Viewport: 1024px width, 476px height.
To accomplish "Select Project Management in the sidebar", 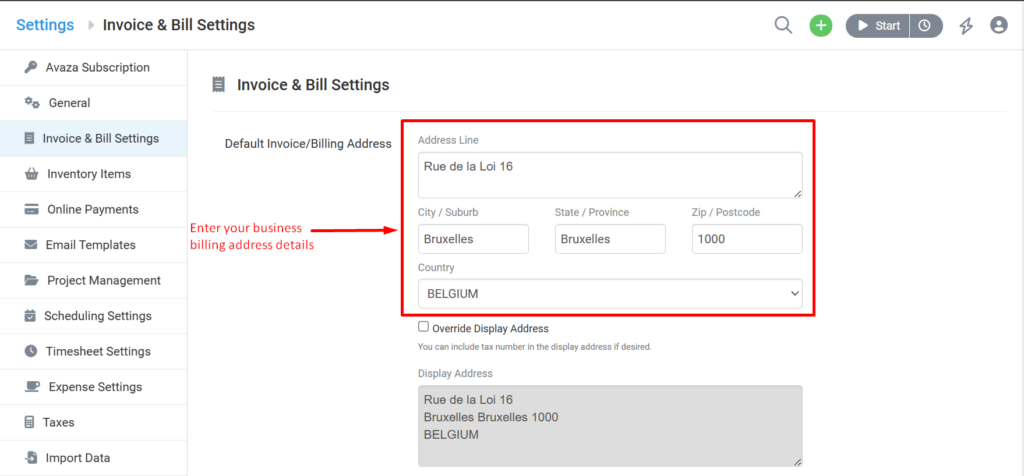I will pos(103,281).
